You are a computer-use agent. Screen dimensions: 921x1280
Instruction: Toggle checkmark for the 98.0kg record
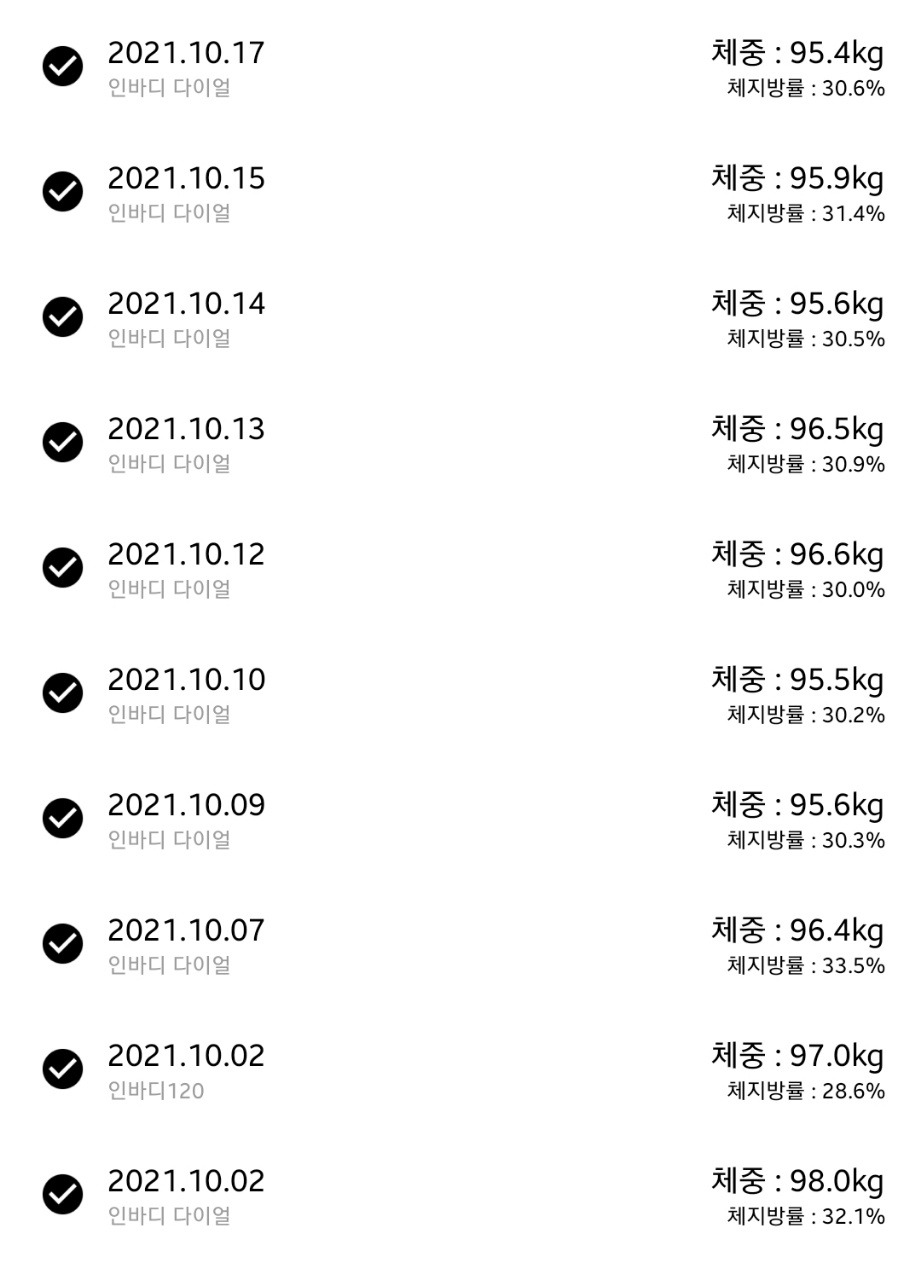coord(62,1195)
